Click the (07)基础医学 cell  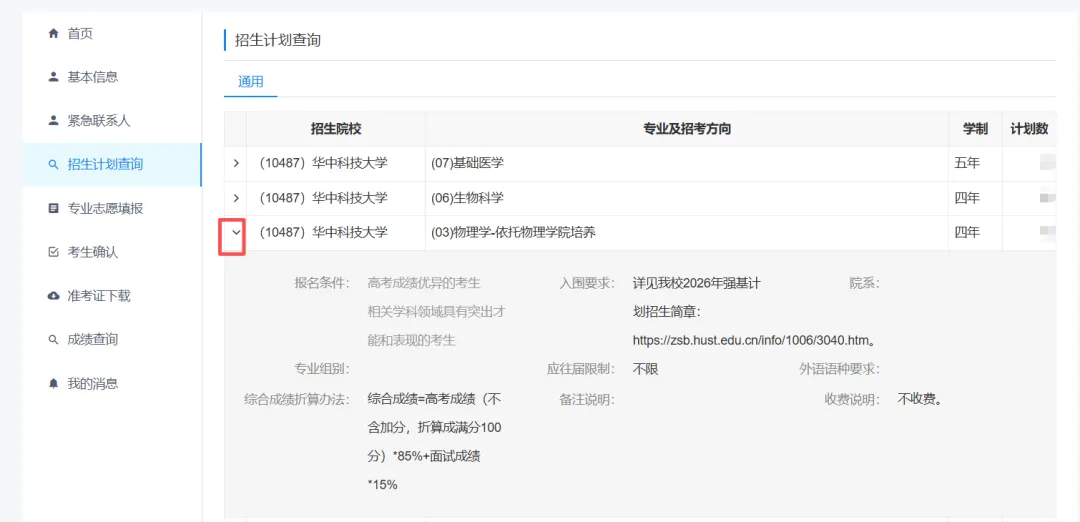[687, 163]
